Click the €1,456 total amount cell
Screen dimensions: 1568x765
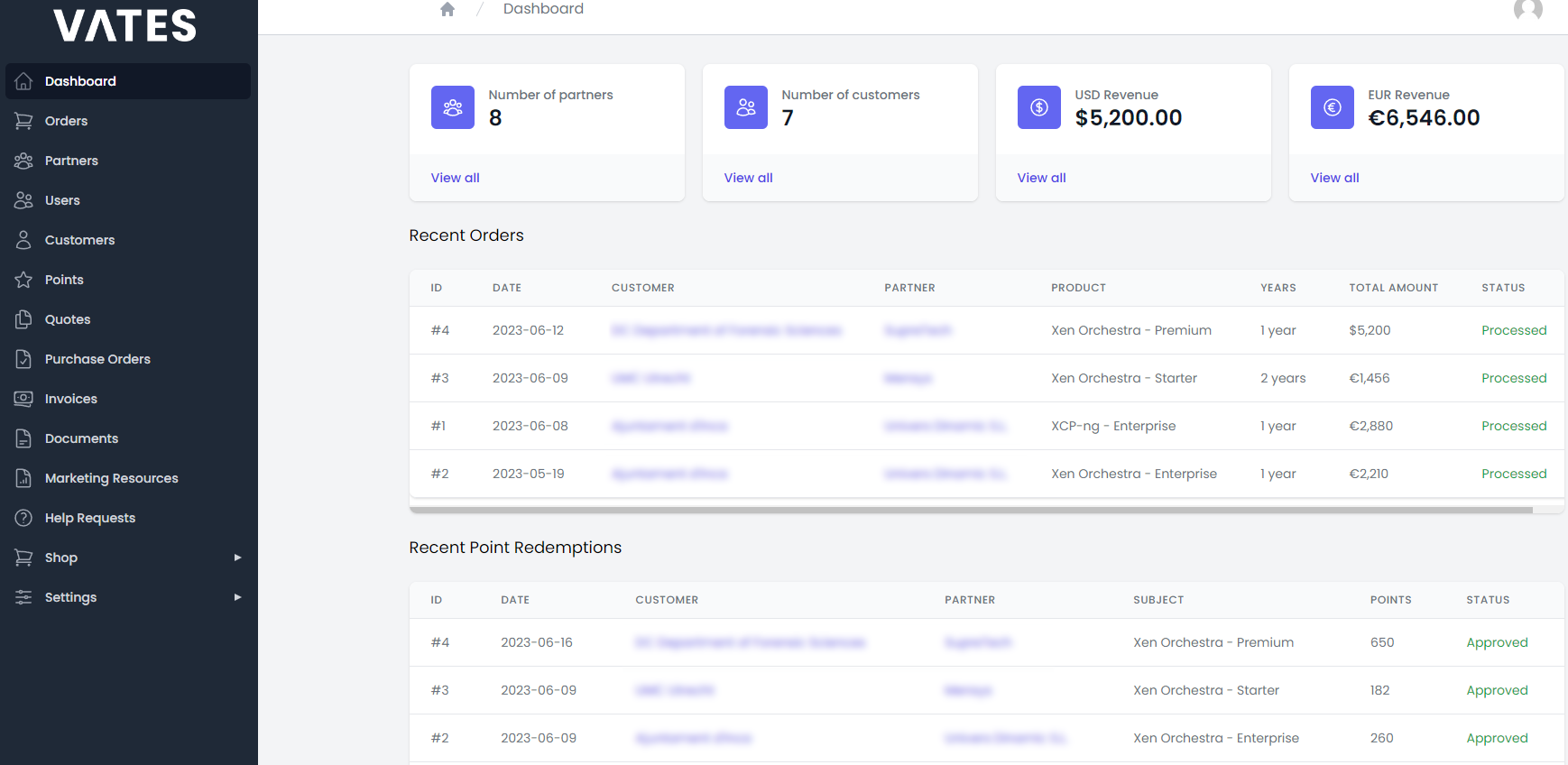1370,378
